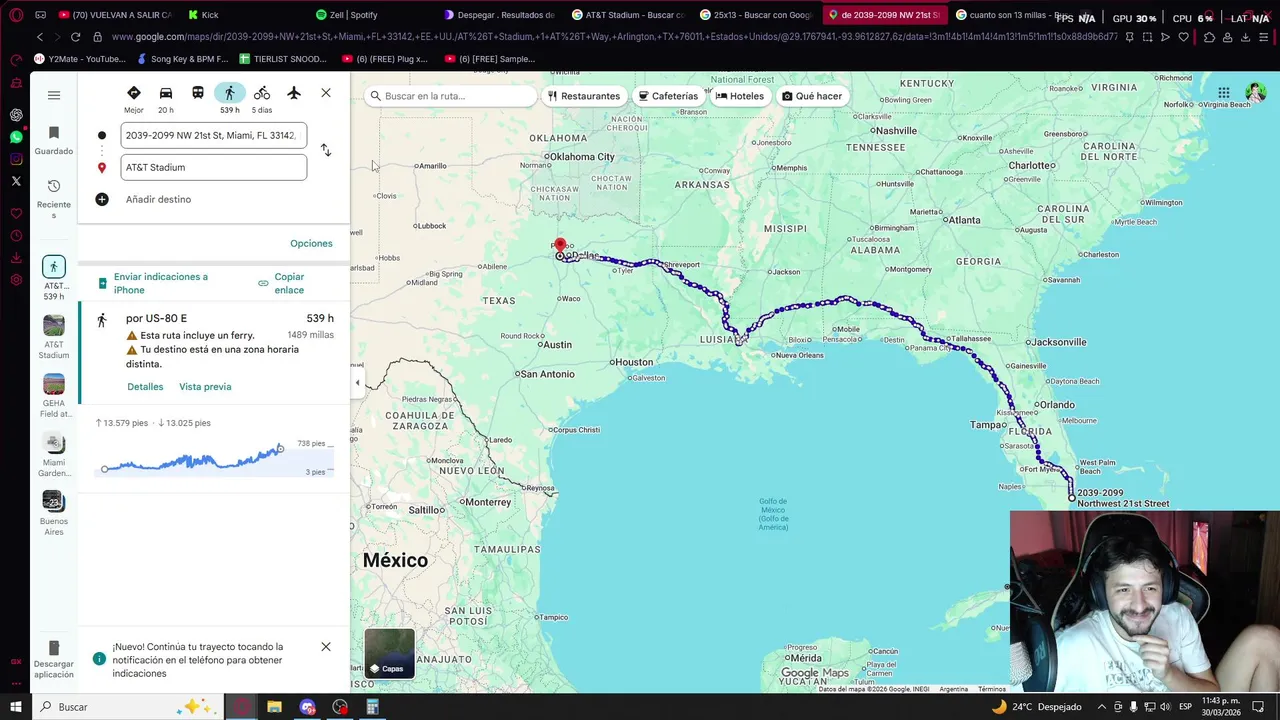This screenshot has width=1280, height=720.
Task: Switch to the 25x13 Google search tab
Action: click(755, 15)
